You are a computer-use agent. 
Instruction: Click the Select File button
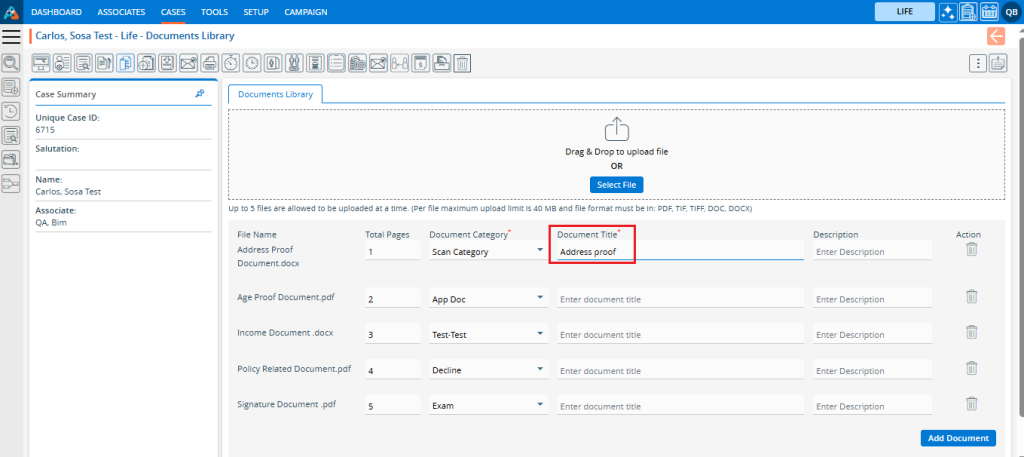tap(616, 185)
